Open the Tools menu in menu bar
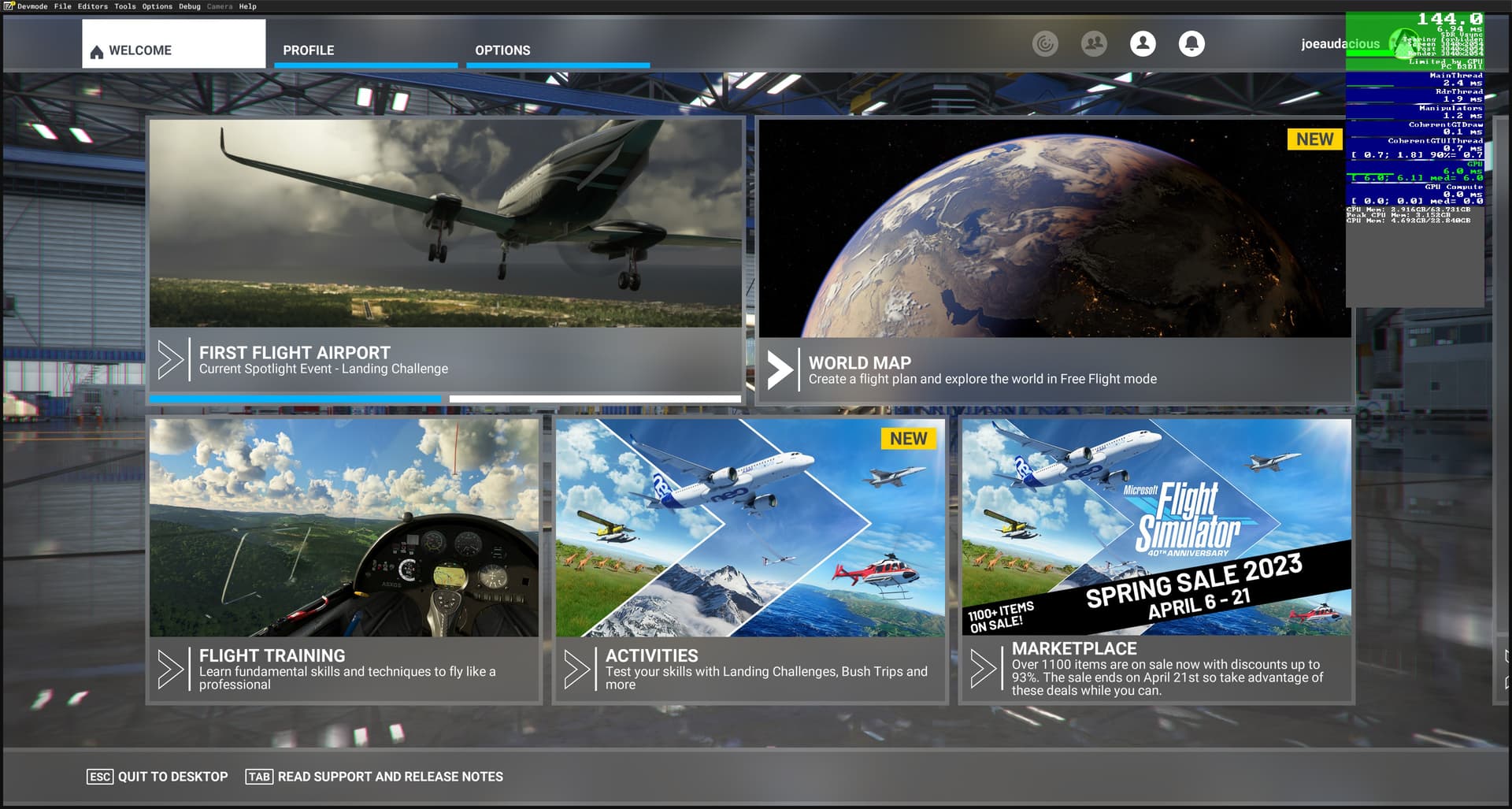 124,6
